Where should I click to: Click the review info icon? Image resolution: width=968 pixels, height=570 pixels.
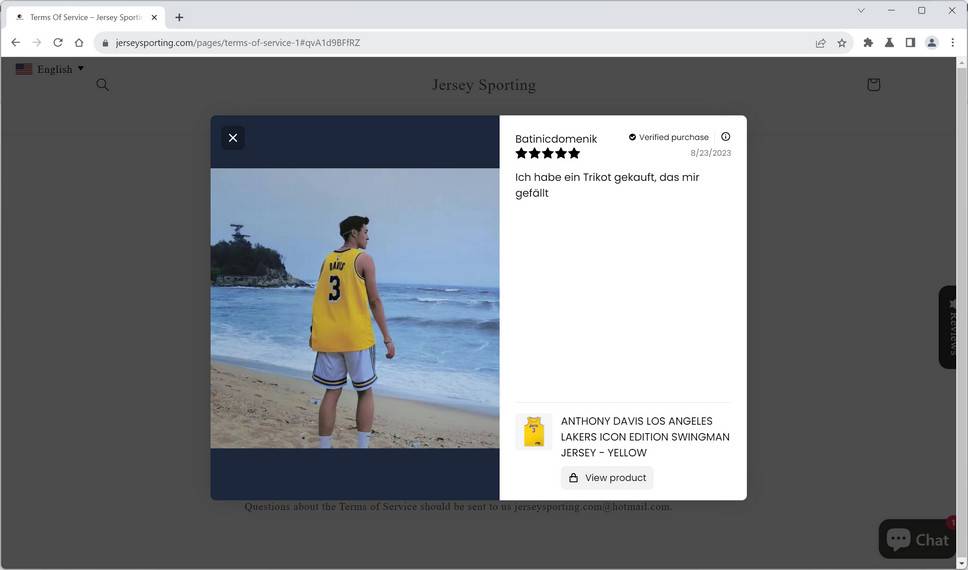tap(725, 136)
